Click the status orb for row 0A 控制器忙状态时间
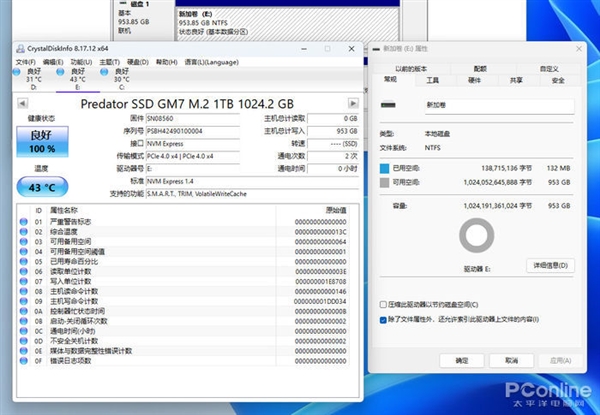This screenshot has width=600, height=415. click(24, 311)
